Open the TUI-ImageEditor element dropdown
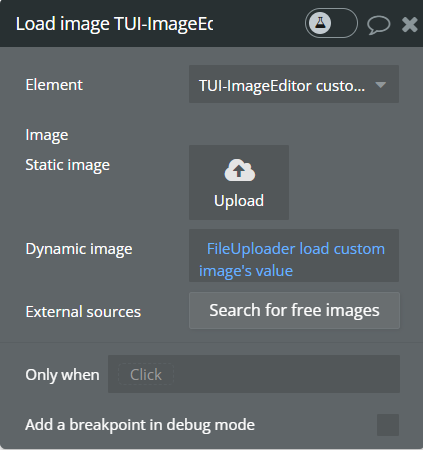Image resolution: width=423 pixels, height=450 pixels. coord(294,84)
